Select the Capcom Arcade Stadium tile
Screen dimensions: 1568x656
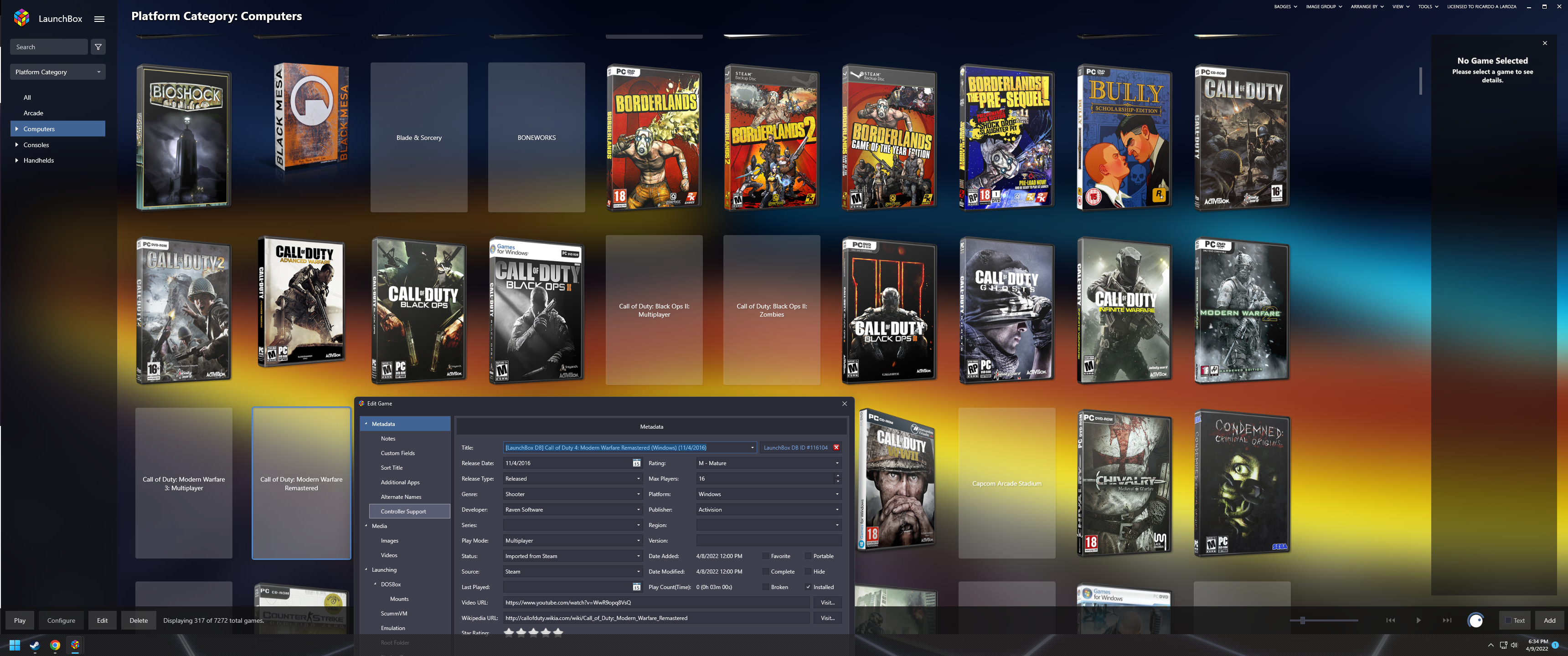(x=1007, y=484)
